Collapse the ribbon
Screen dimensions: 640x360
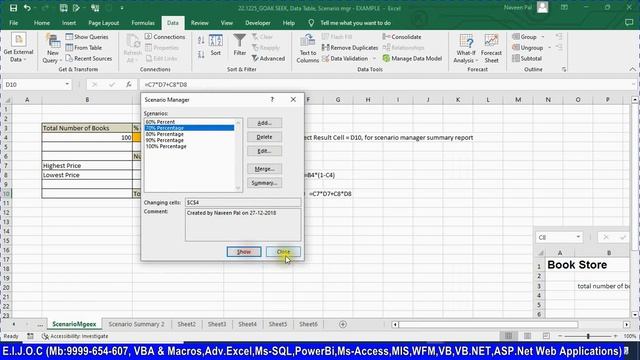click(x=632, y=69)
